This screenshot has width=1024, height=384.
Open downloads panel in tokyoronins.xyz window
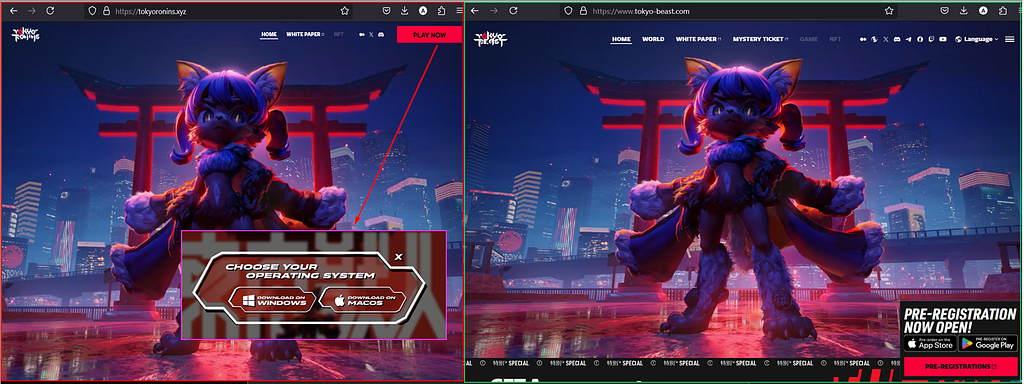[405, 11]
